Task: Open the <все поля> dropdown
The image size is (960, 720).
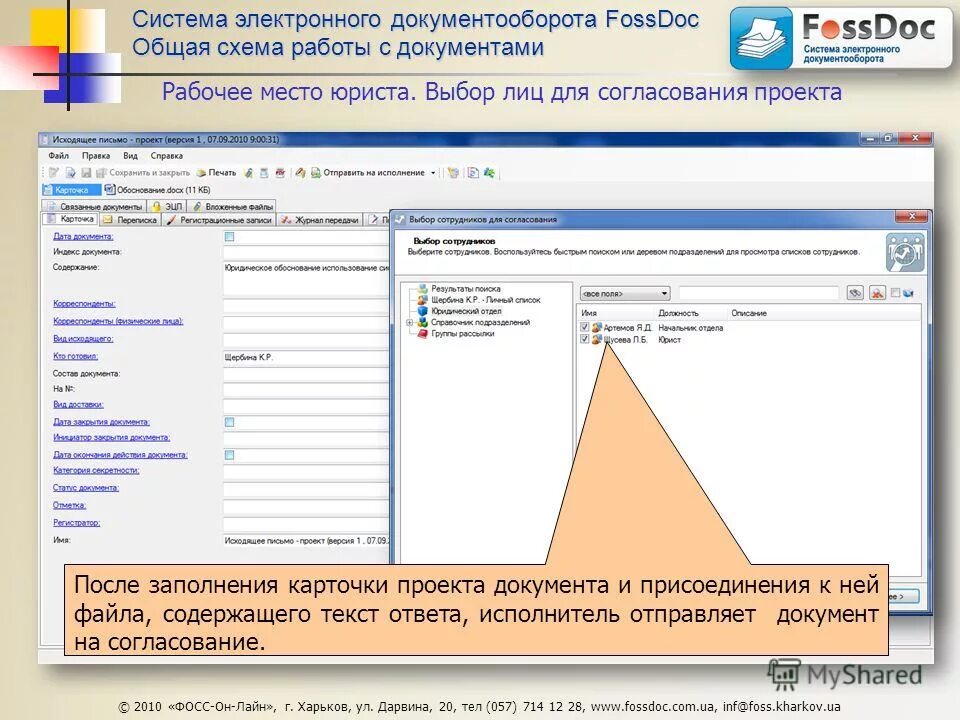Action: coord(664,293)
